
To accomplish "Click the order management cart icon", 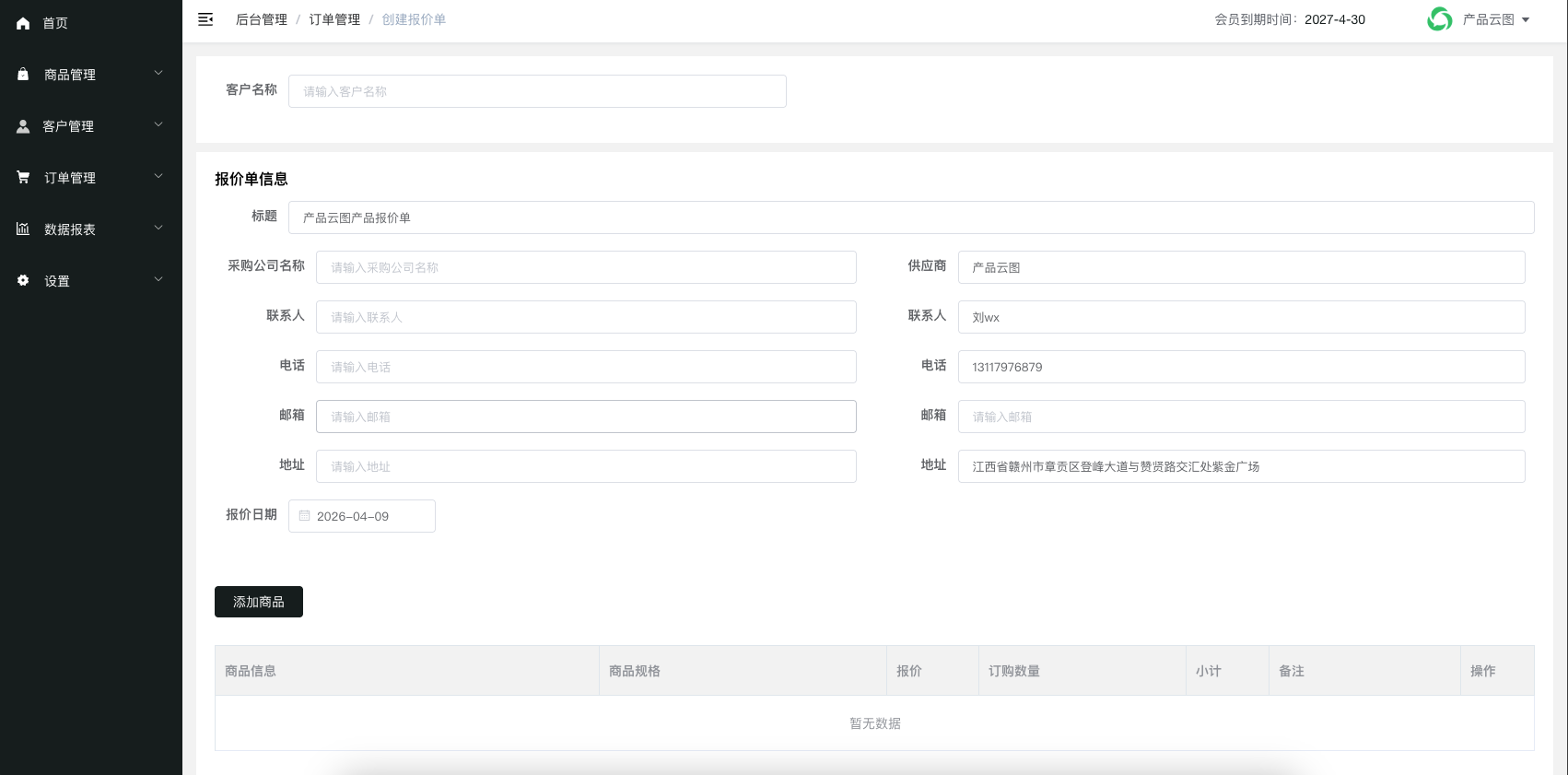I will (23, 177).
